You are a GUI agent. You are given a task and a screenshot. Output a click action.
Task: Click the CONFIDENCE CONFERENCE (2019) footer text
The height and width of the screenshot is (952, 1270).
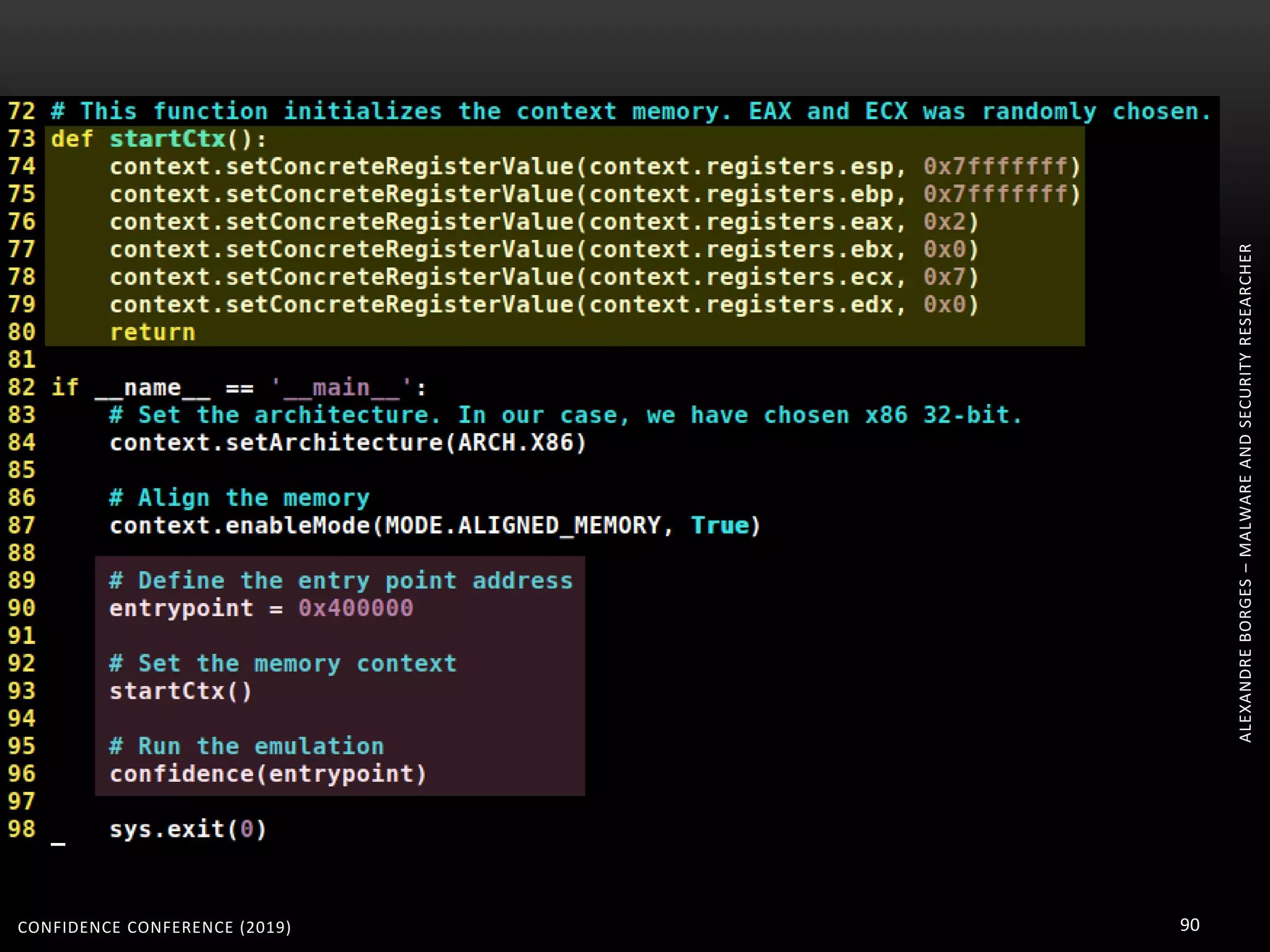pos(154,927)
